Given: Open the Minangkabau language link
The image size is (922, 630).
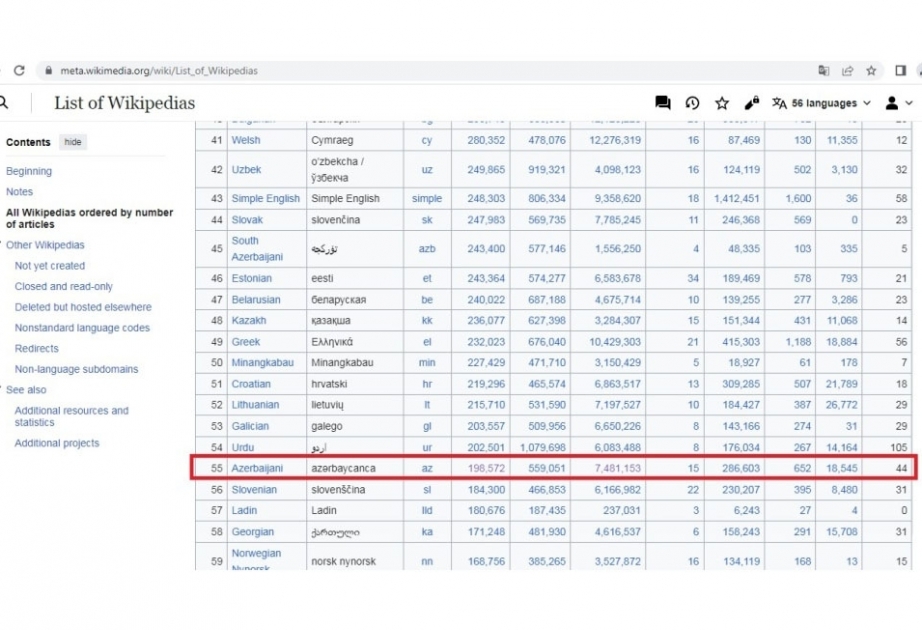Looking at the screenshot, I should 262,362.
